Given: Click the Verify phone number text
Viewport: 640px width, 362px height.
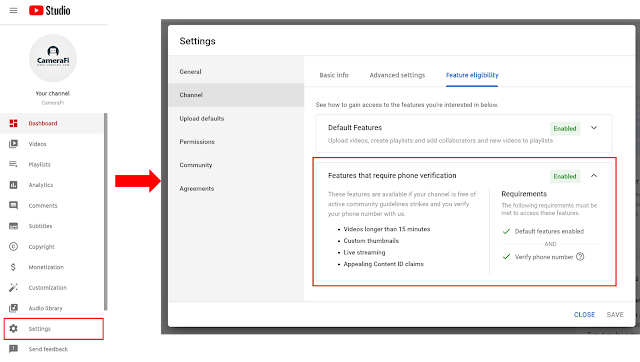Looking at the screenshot, I should click(x=544, y=257).
